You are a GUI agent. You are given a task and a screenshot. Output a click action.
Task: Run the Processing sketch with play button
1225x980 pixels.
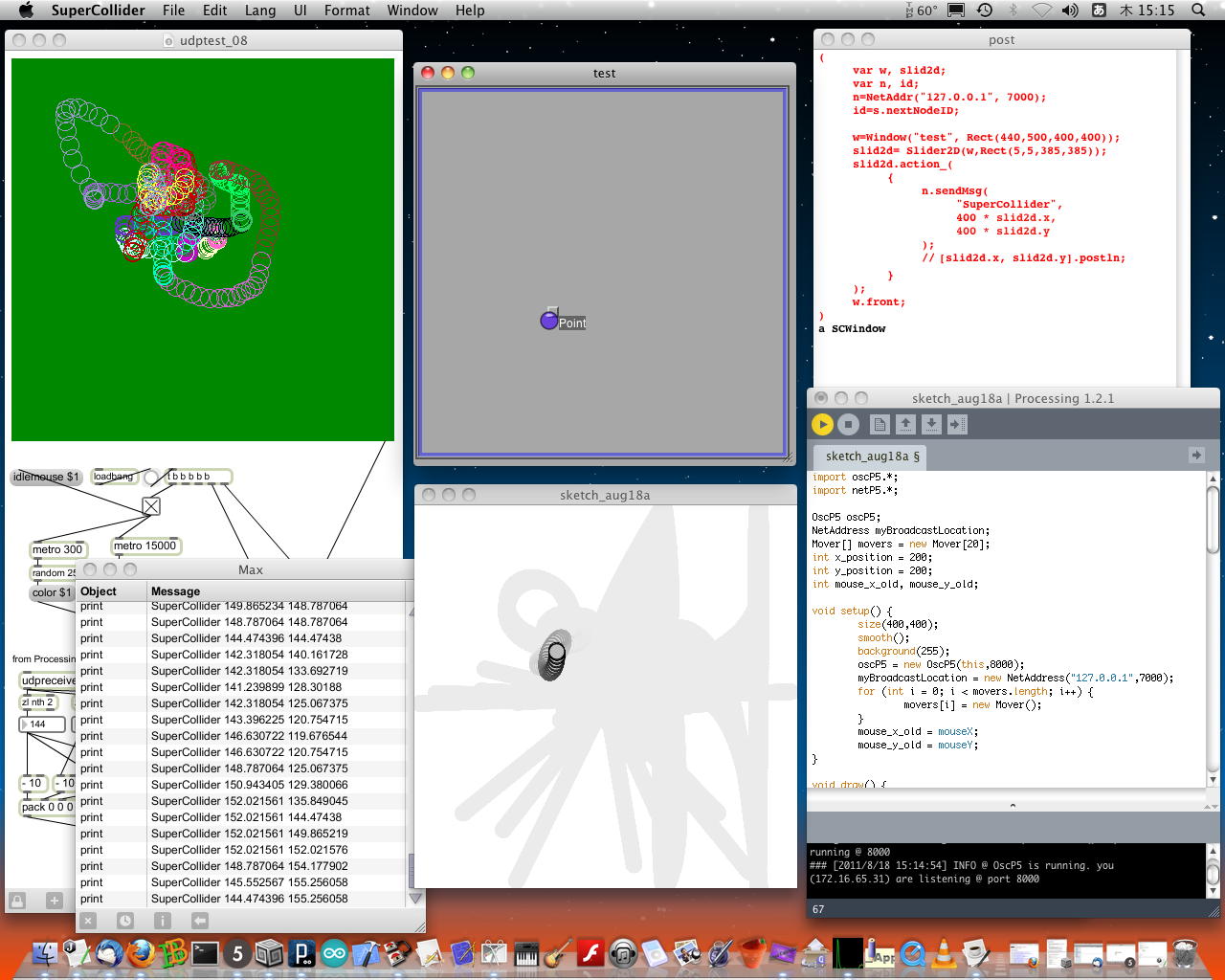tap(822, 424)
